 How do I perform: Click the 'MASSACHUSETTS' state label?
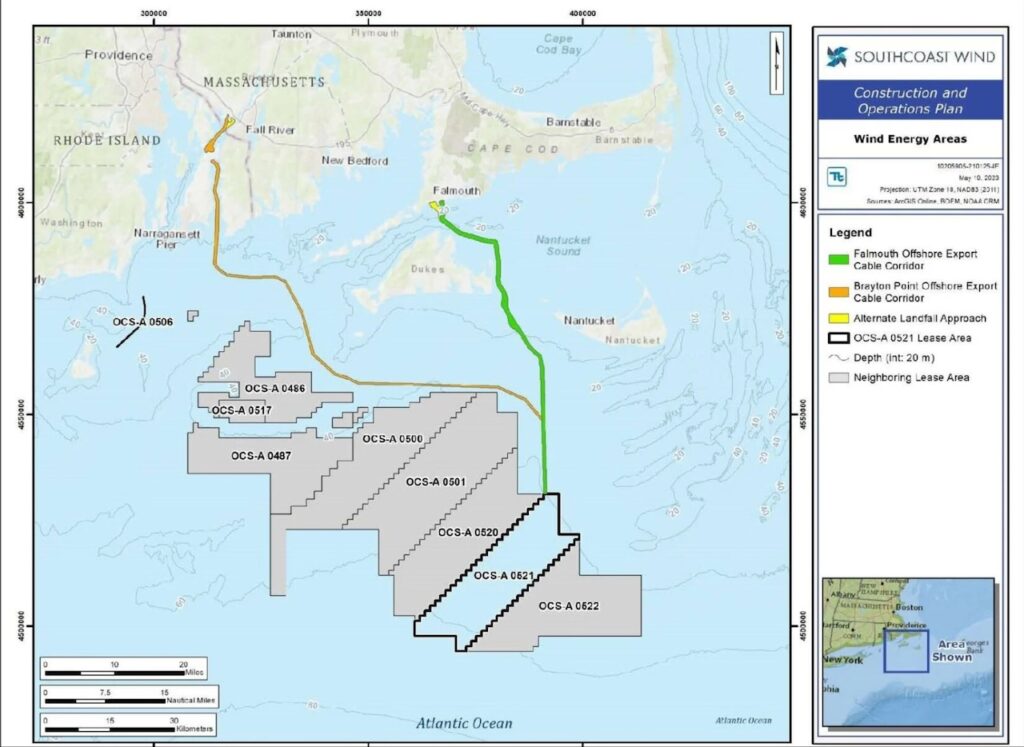pyautogui.click(x=264, y=82)
